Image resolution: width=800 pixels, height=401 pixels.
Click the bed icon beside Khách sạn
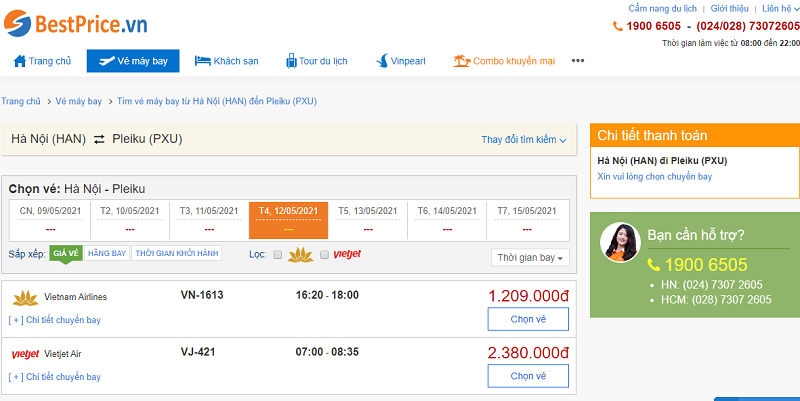click(x=203, y=61)
